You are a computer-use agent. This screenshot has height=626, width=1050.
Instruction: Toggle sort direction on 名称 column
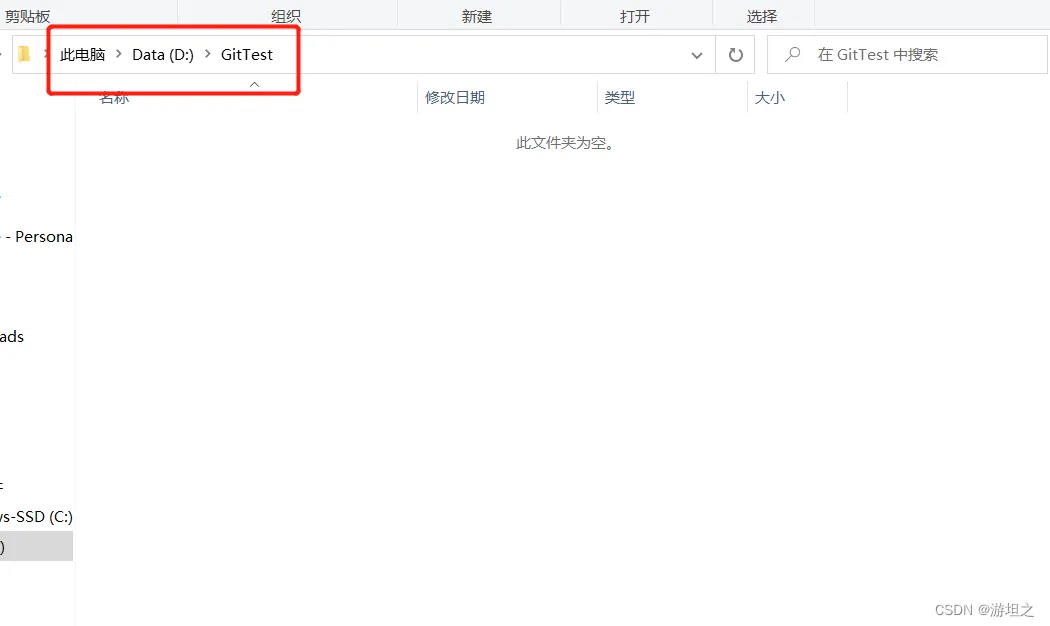[114, 97]
